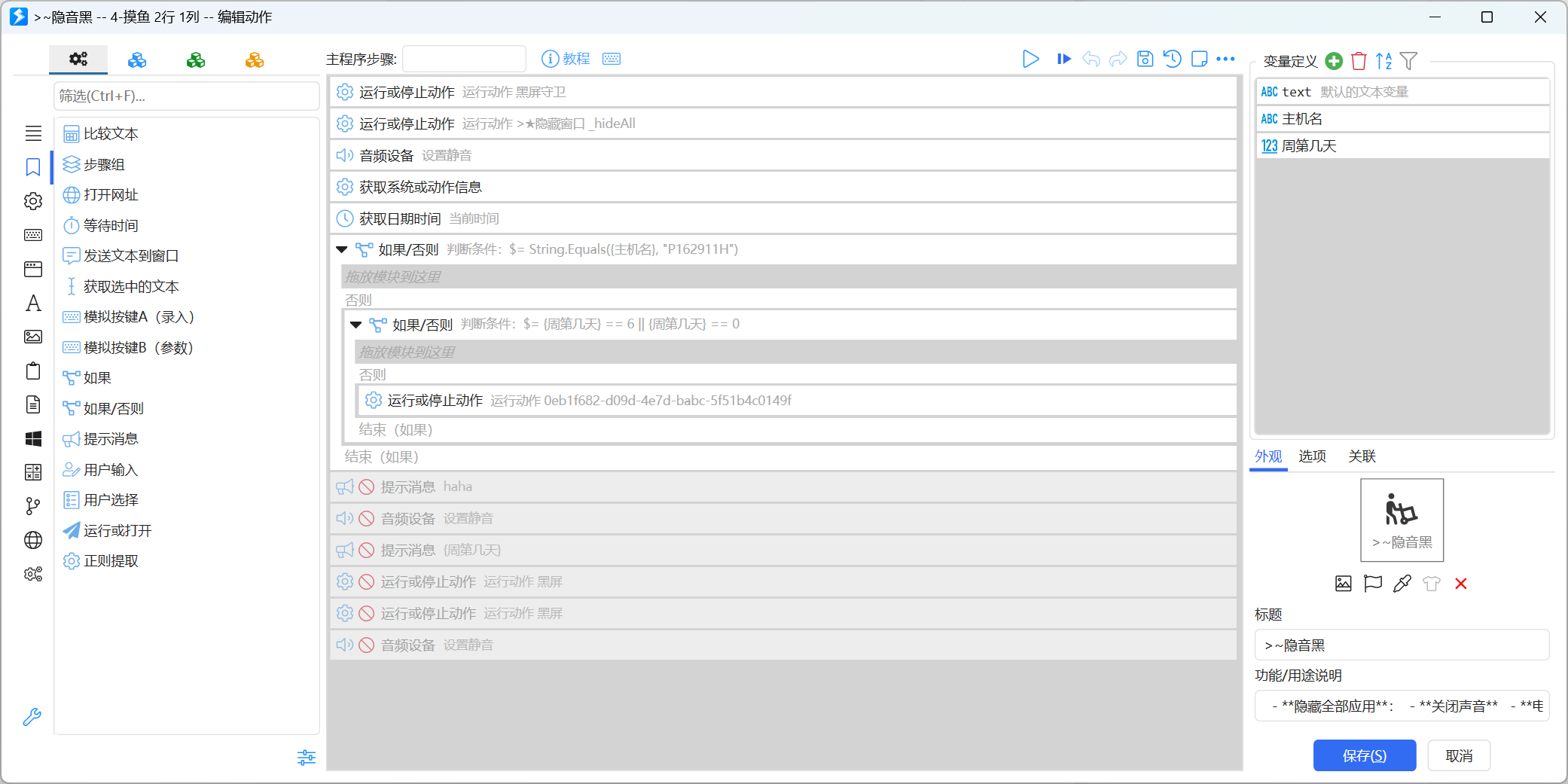The width and height of the screenshot is (1568, 784).
Task: Open the more options ellipsis menu
Action: click(x=1225, y=59)
